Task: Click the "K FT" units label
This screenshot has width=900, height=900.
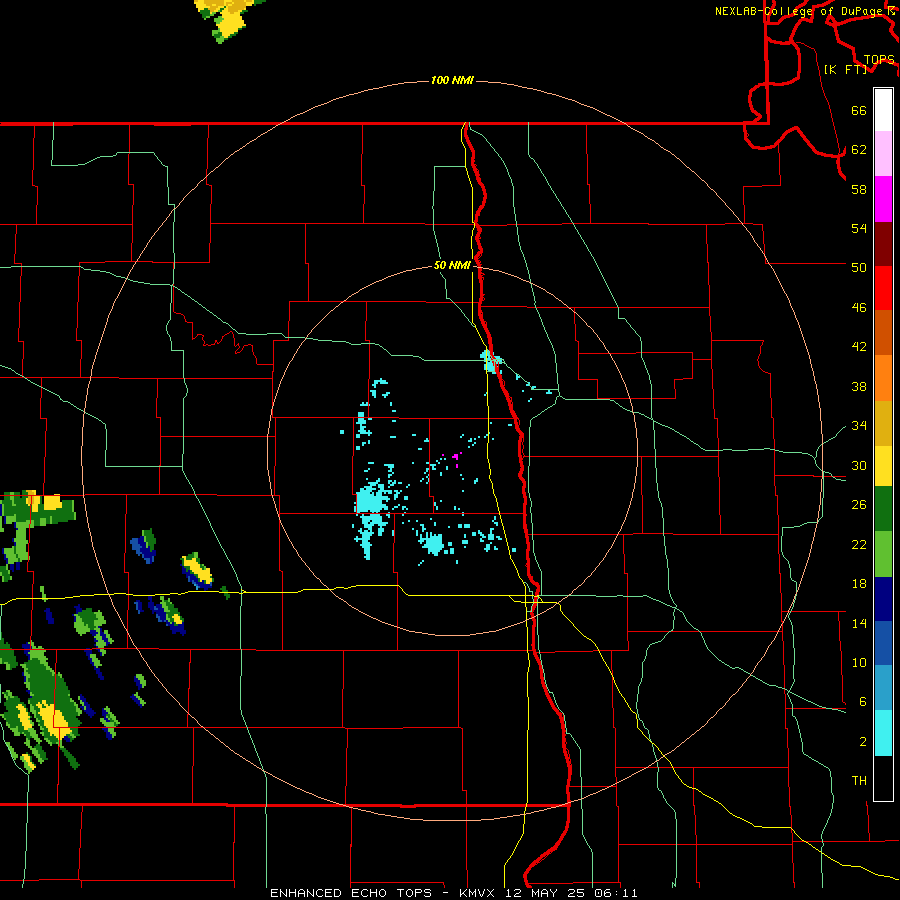Action: pos(845,69)
